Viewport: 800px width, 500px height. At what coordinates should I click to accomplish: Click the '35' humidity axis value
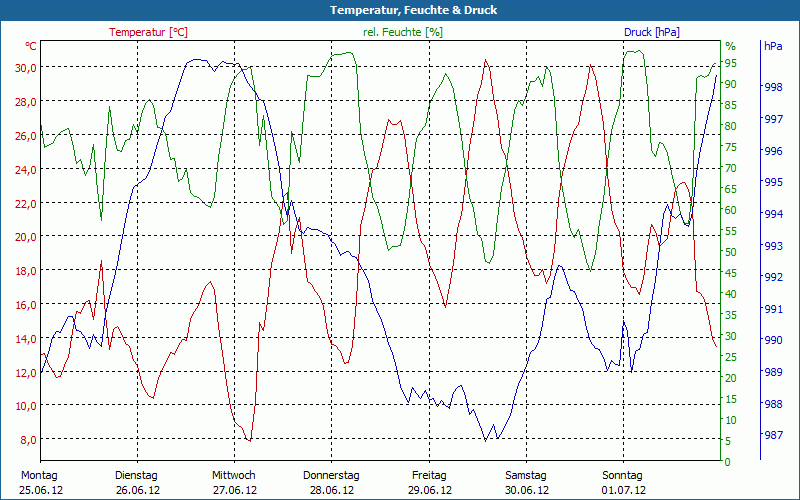[x=731, y=315]
